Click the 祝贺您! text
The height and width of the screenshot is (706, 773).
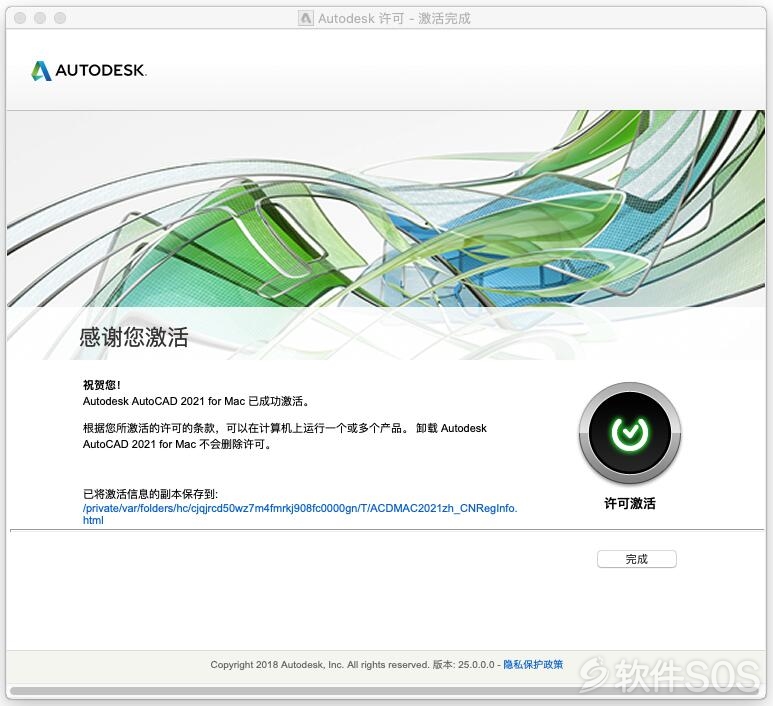tap(102, 385)
